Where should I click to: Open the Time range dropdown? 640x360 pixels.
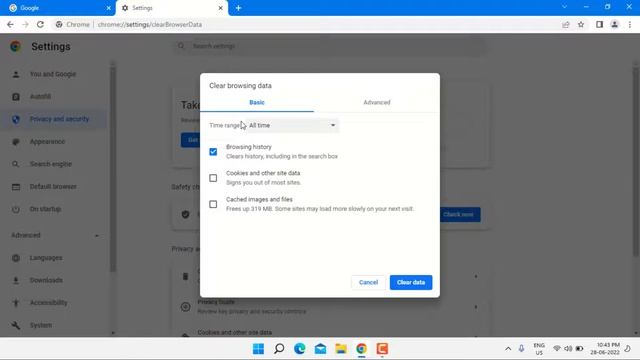292,125
